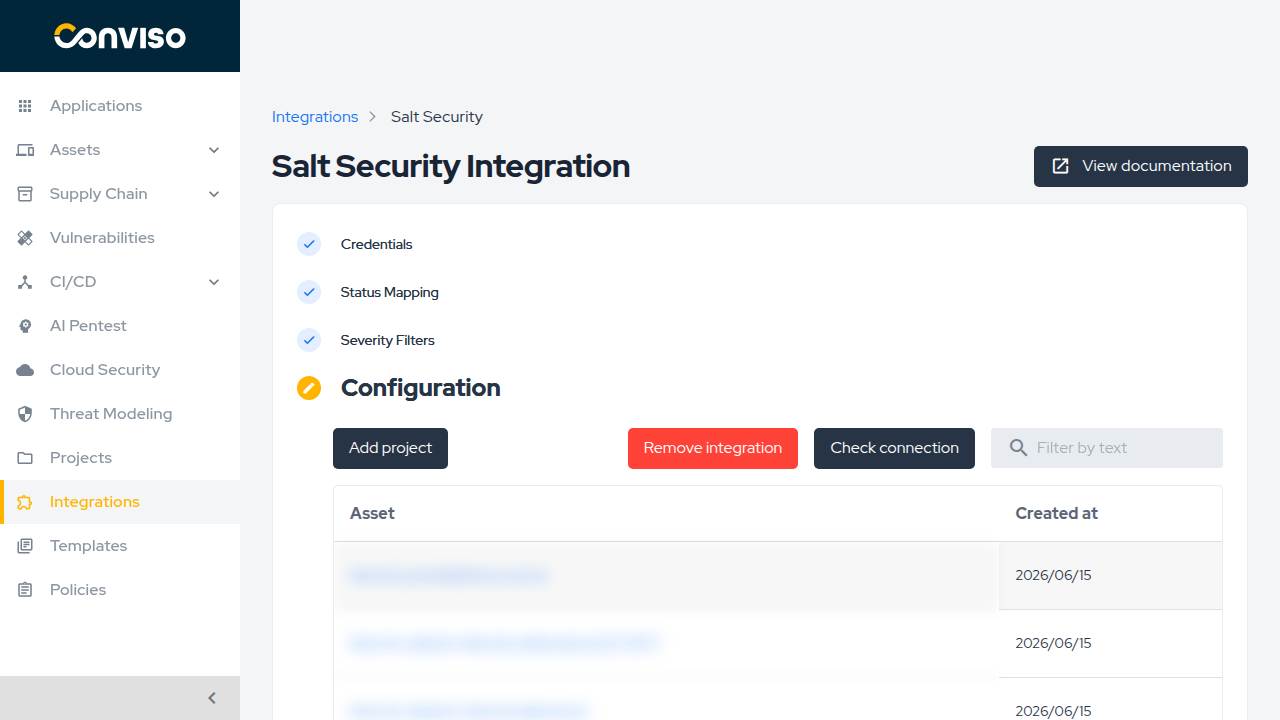Open Applications grid icon in sidebar
This screenshot has width=1280, height=720.
click(x=26, y=106)
